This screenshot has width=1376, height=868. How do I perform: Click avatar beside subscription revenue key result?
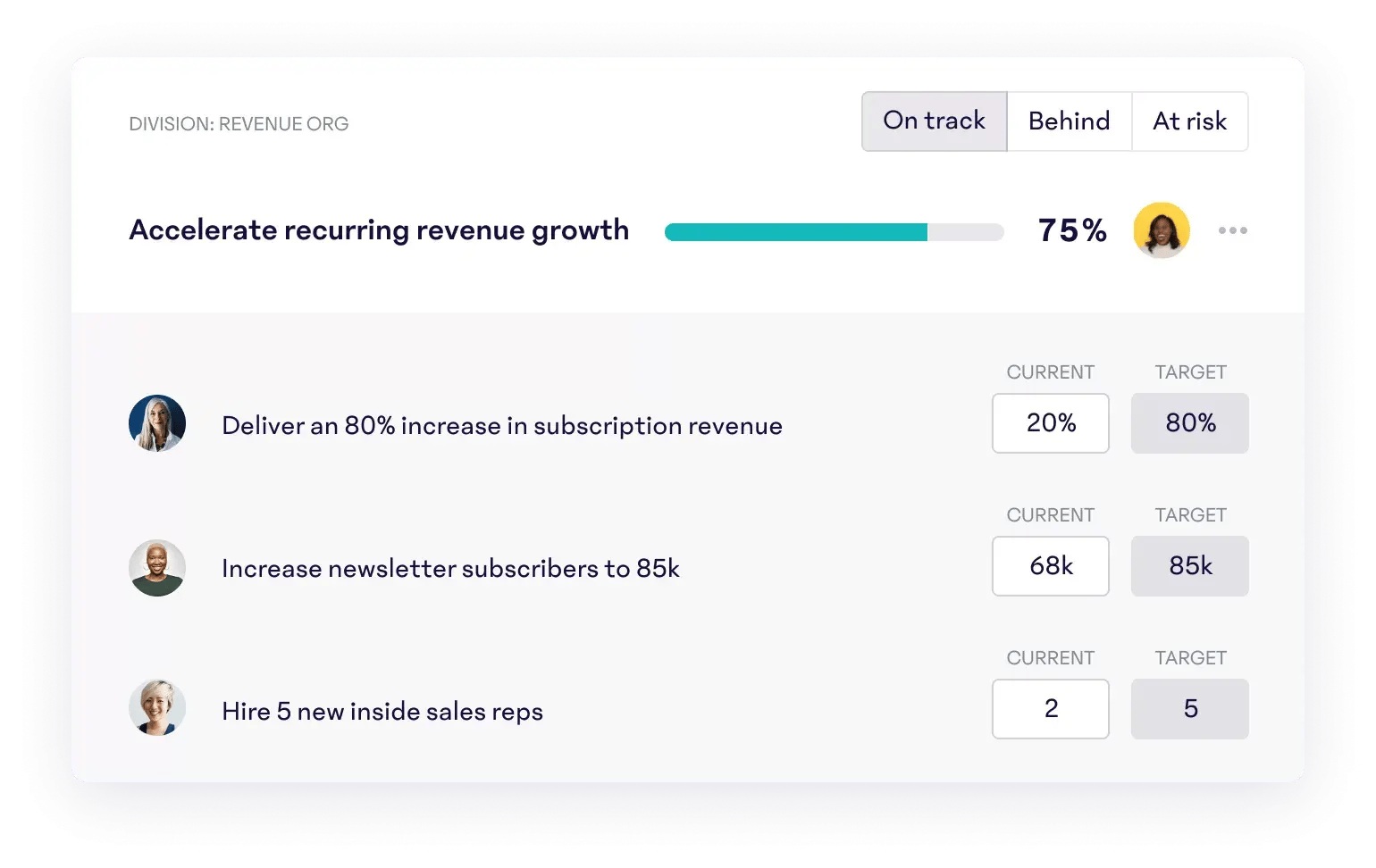tap(157, 423)
